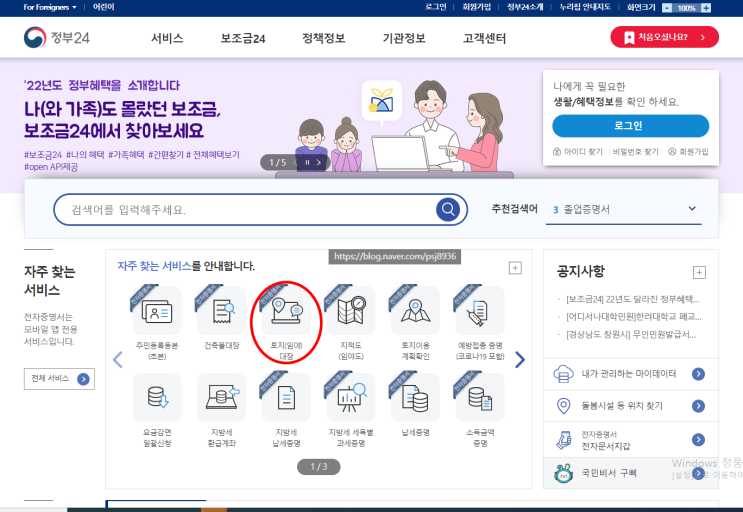The height and width of the screenshot is (512, 743).
Task: Click the red 처음오셨나요? button
Action: (x=664, y=37)
